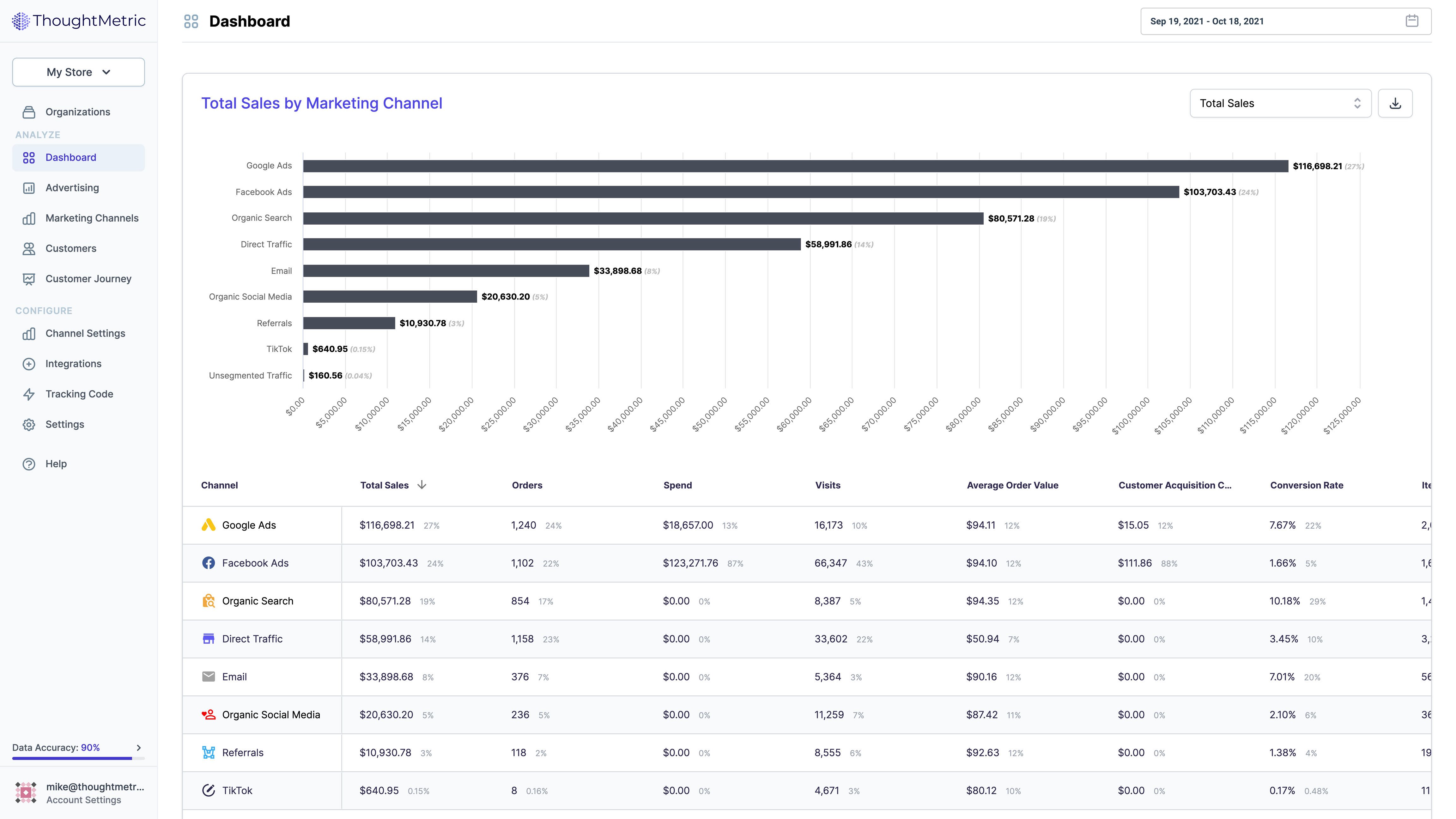This screenshot has height=819, width=1456.
Task: Expand the Data Accuracy details chevron
Action: [138, 747]
